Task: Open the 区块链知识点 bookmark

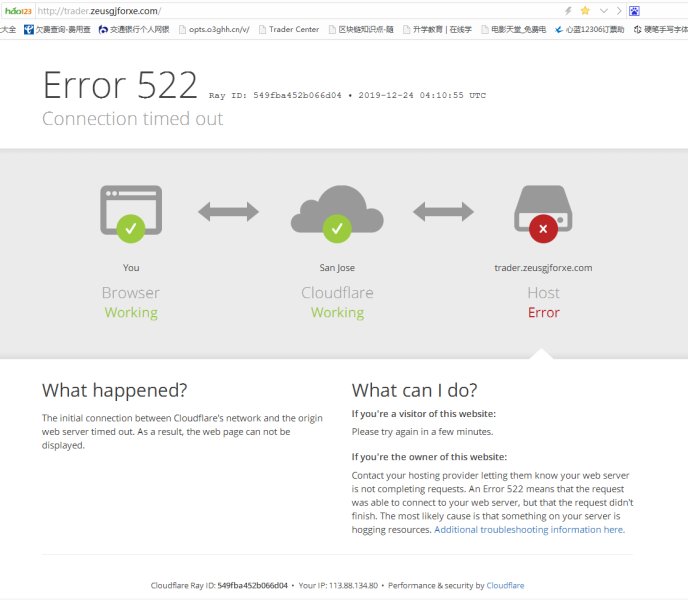Action: (x=361, y=29)
